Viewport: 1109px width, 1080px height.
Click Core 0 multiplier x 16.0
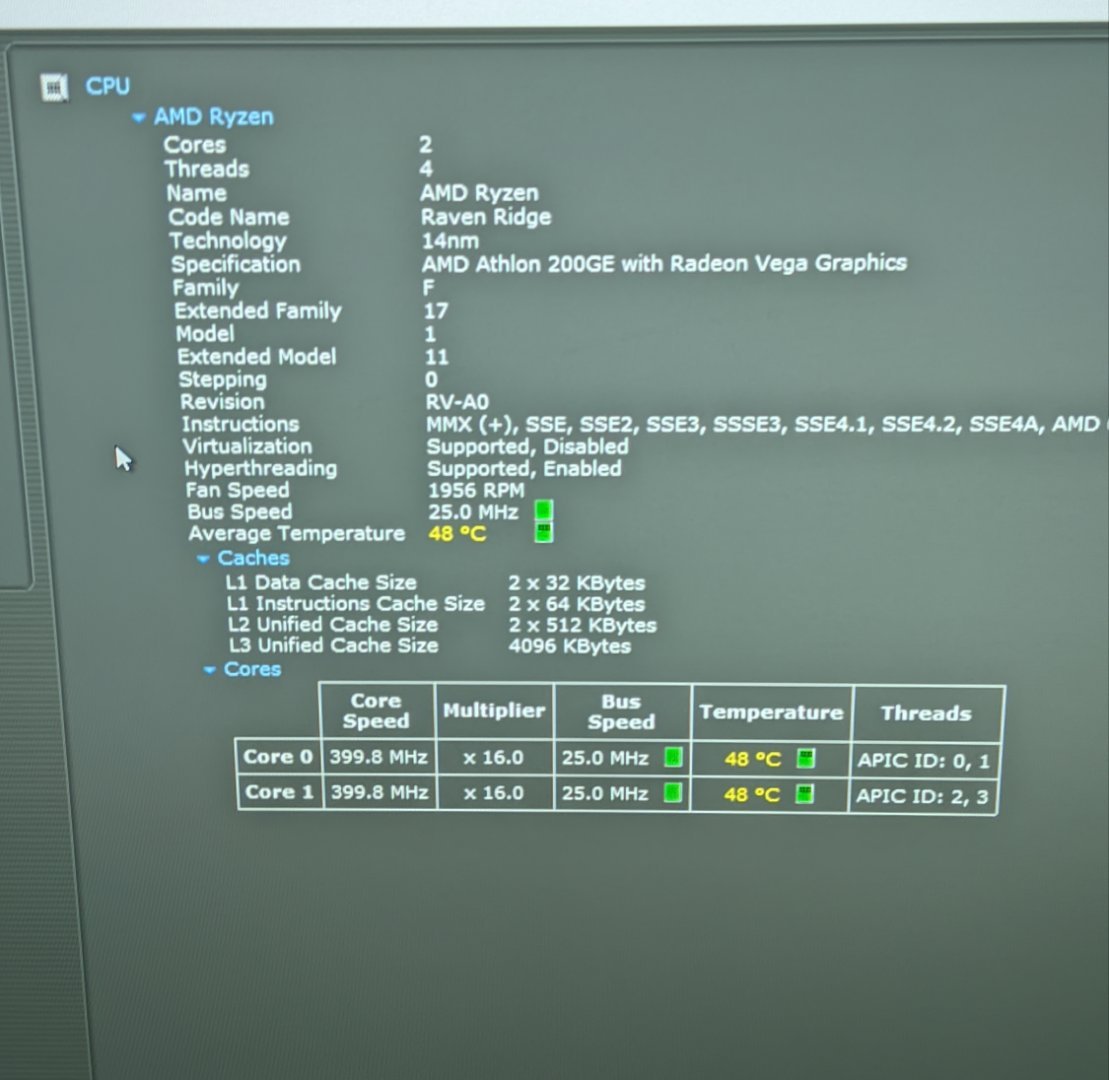click(493, 758)
